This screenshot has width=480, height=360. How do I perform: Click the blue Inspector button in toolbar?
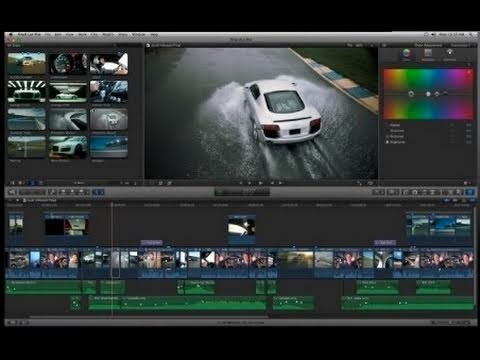click(470, 192)
